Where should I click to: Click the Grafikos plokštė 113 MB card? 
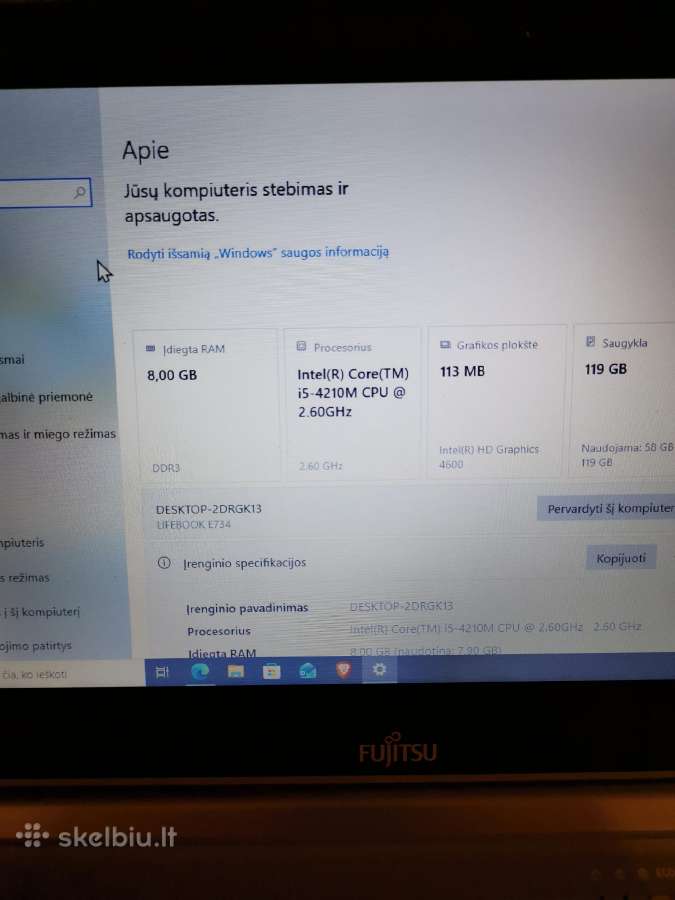[x=496, y=401]
